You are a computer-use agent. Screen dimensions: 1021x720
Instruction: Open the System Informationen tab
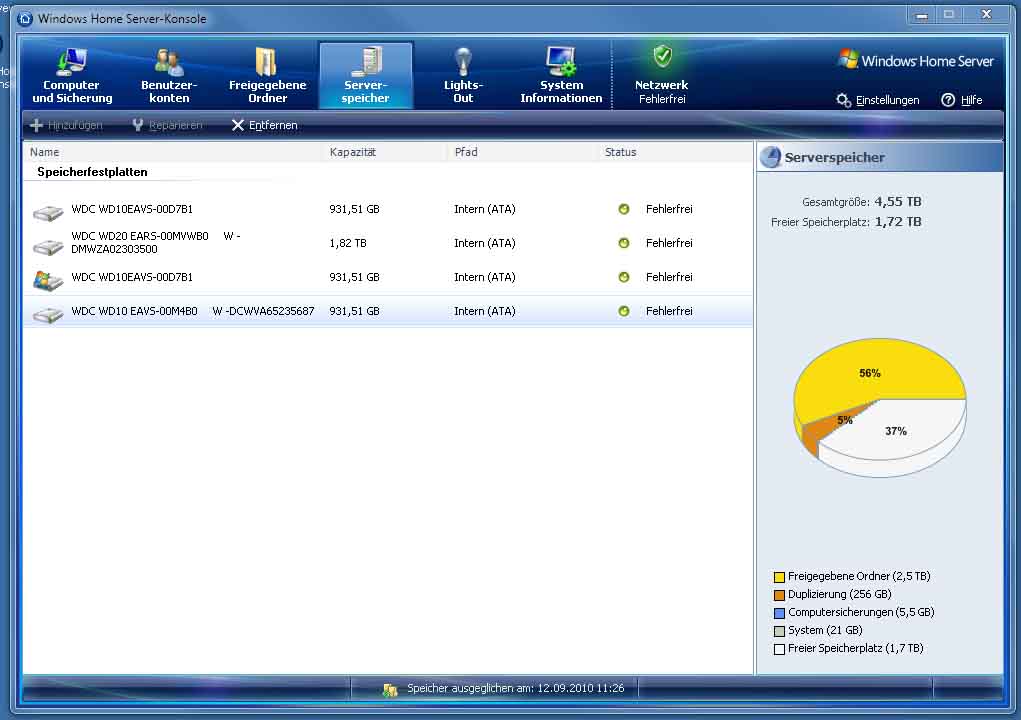[561, 76]
